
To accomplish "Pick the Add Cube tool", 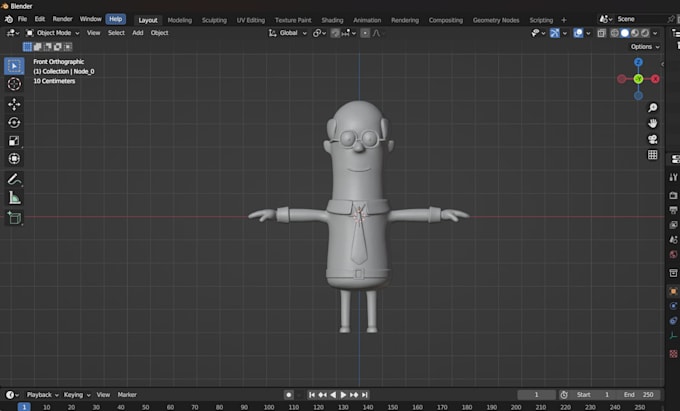I will [14, 218].
